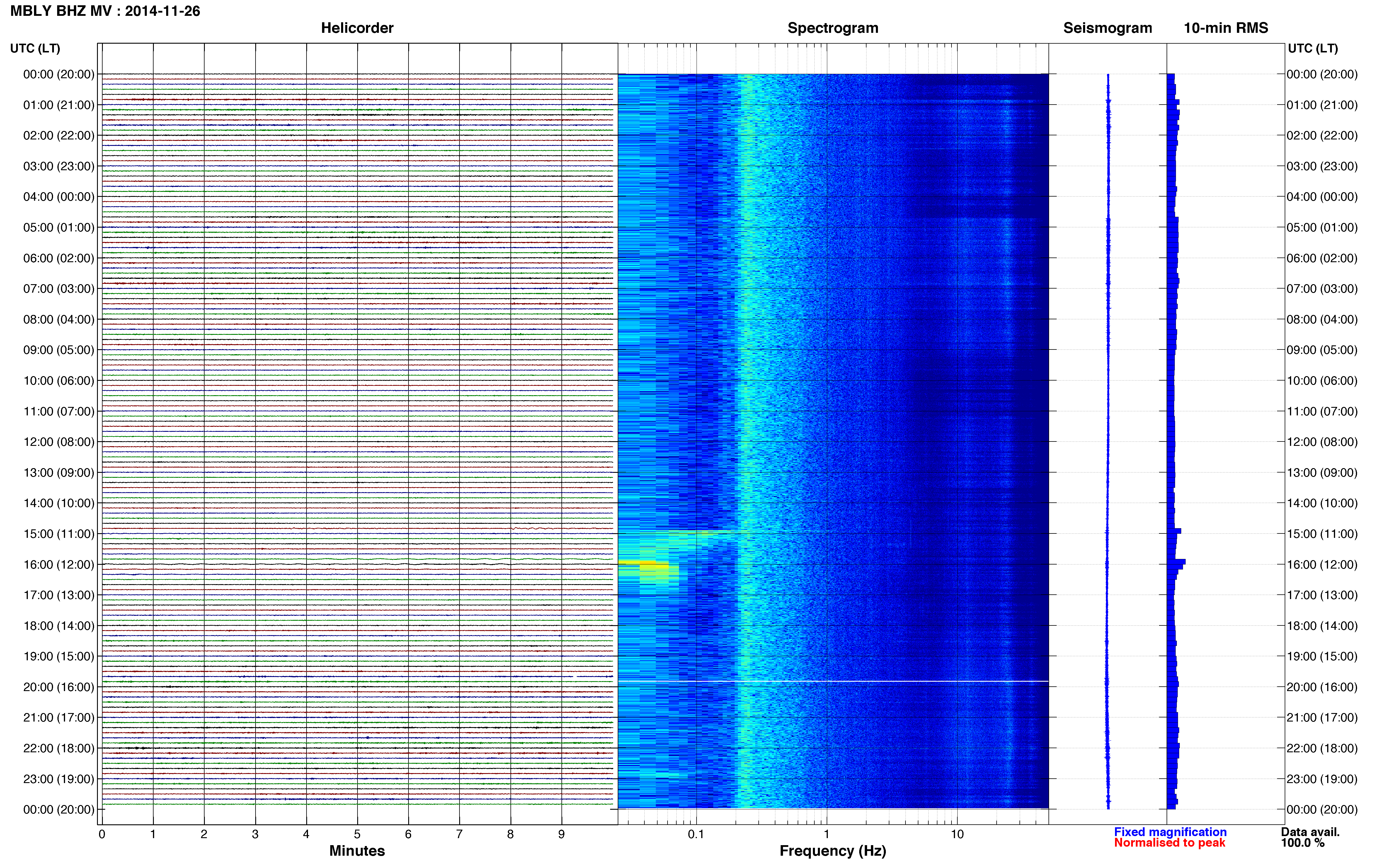Select the left time label '07:00 (03:00)'
The width and height of the screenshot is (1389, 868).
(59, 289)
